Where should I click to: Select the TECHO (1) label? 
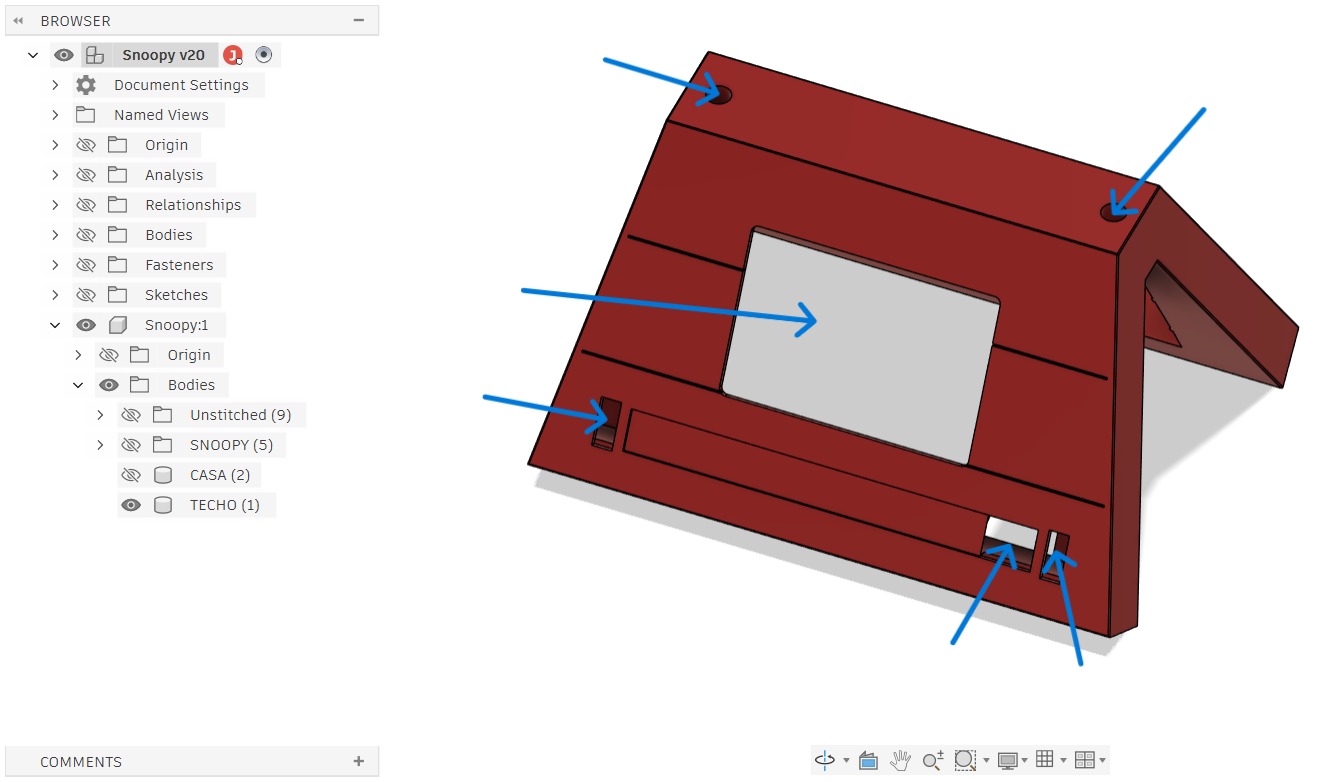[225, 505]
